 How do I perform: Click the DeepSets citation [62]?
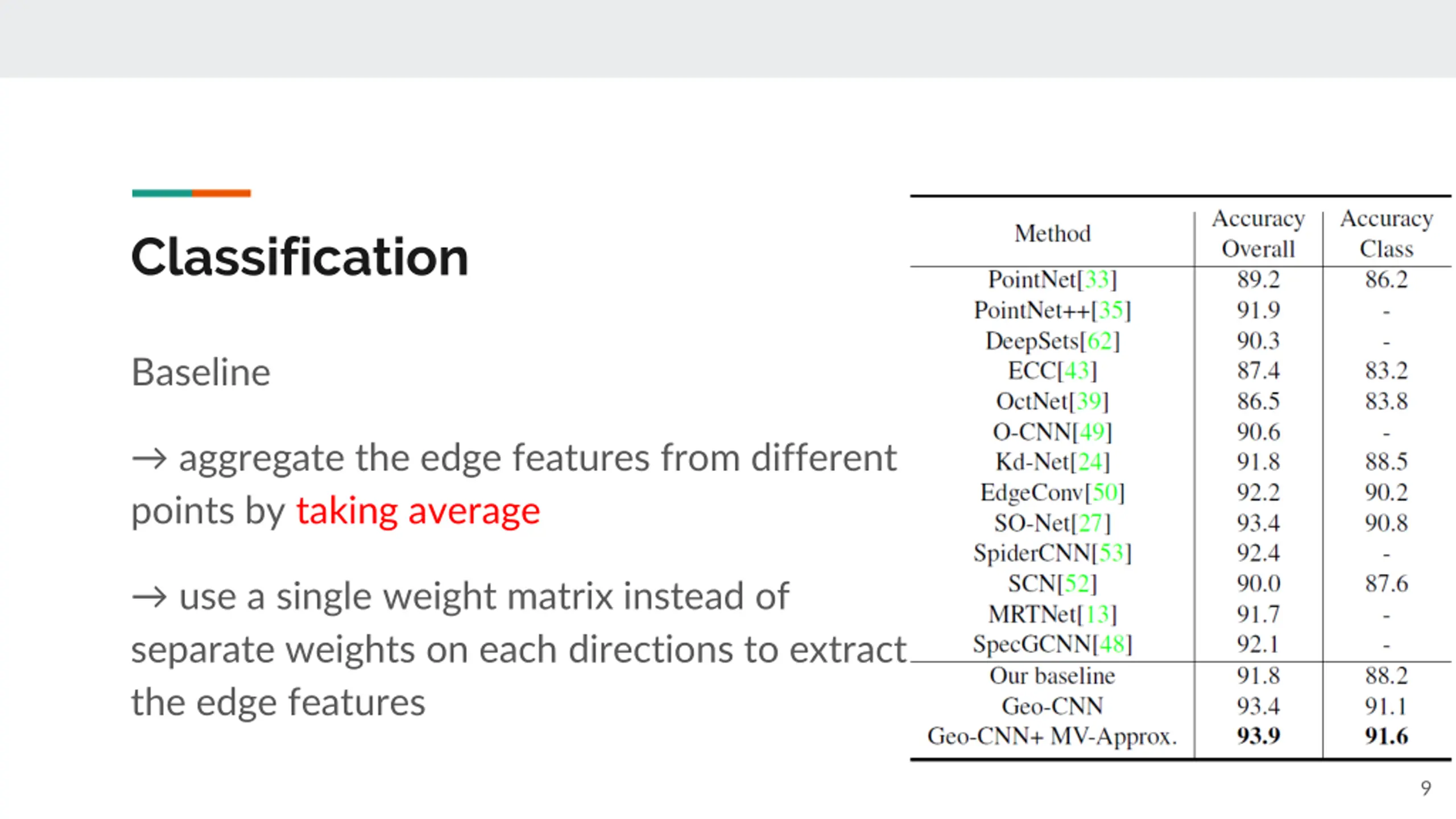(x=1099, y=341)
